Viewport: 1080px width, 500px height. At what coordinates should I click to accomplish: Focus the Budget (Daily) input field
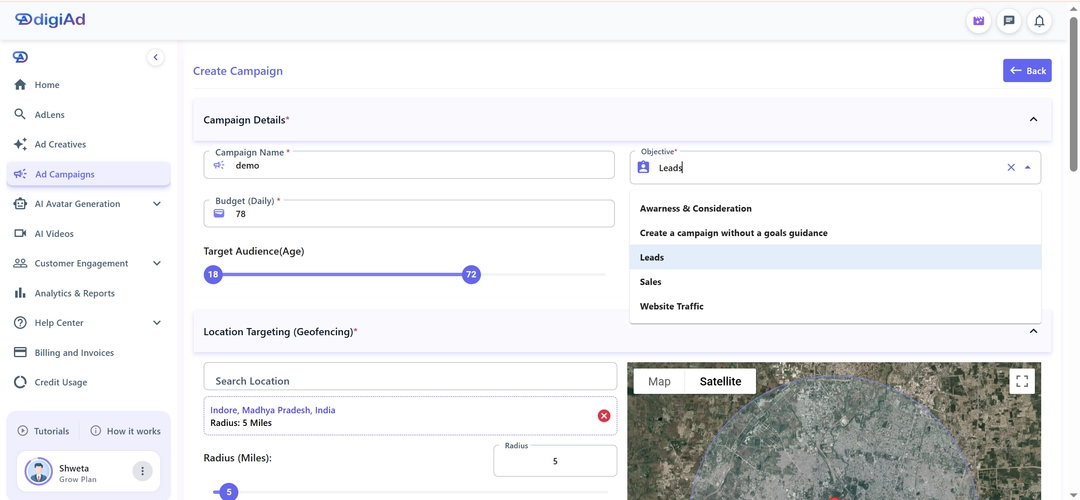tap(409, 213)
